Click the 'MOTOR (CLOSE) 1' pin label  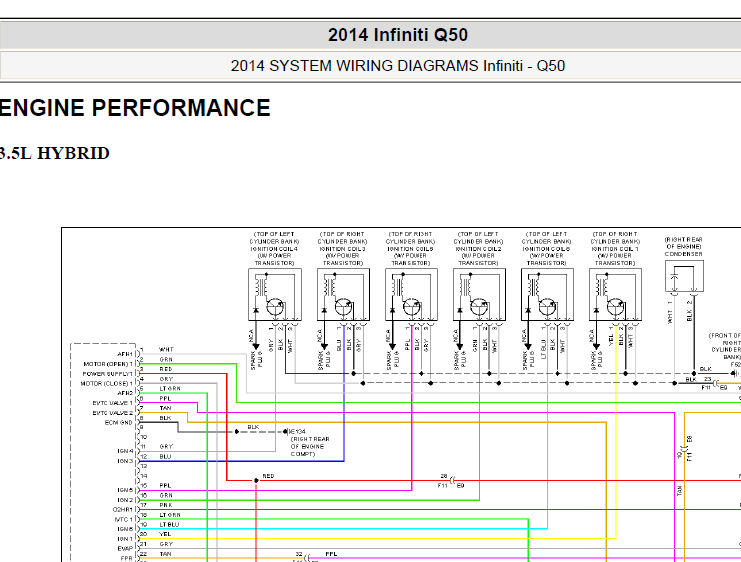(107, 383)
